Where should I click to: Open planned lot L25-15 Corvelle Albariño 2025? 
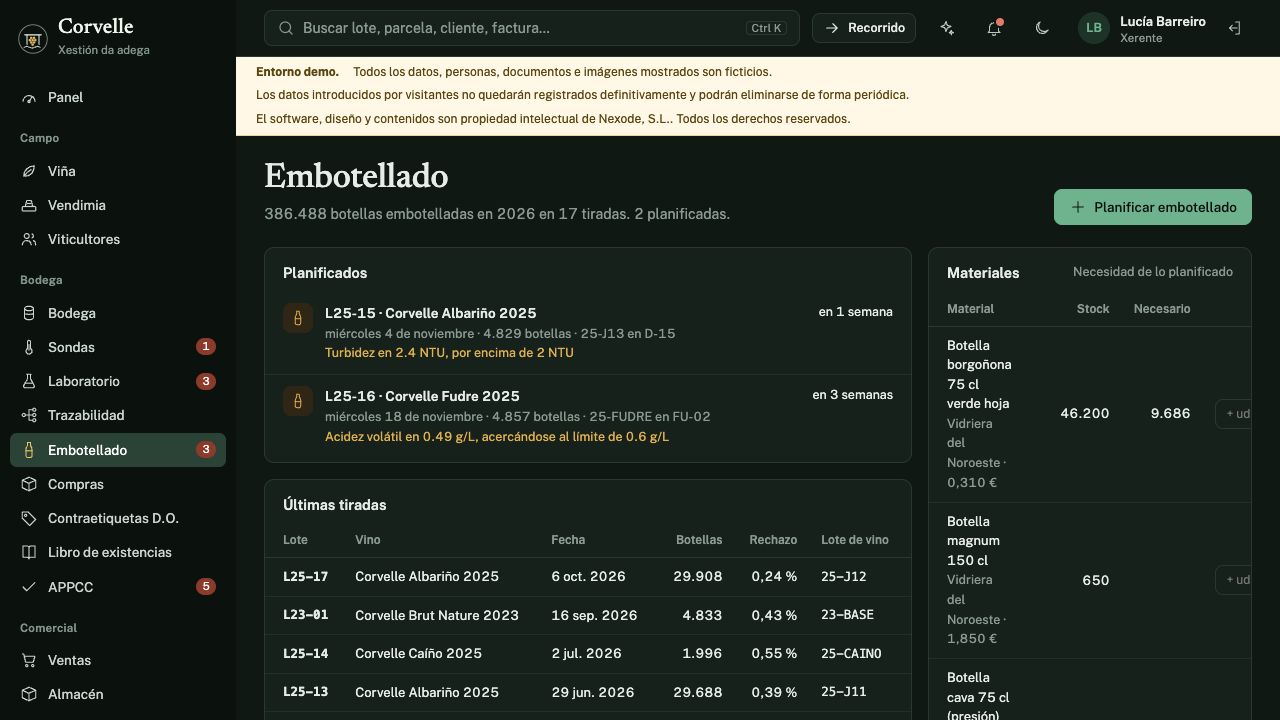(588, 333)
